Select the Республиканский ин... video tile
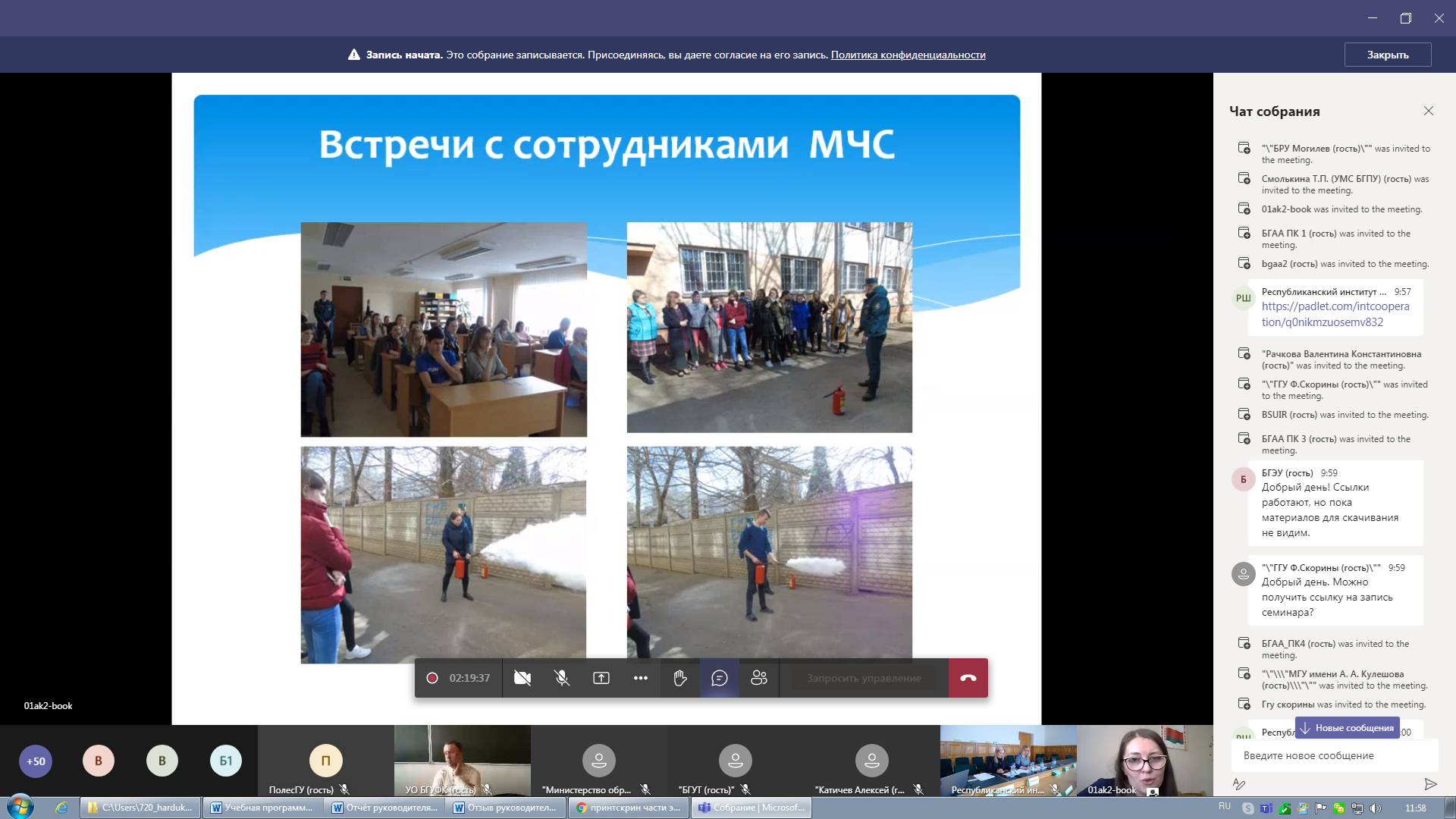 pos(1009,761)
